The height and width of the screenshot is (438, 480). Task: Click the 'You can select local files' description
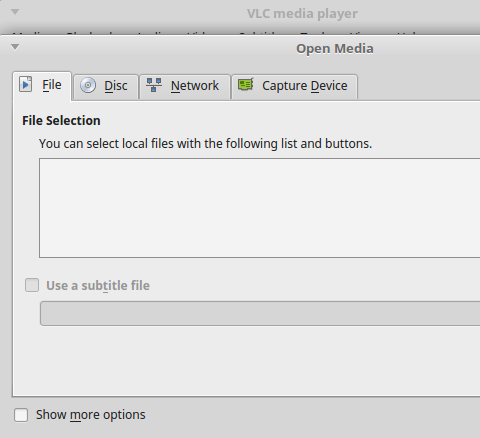coord(205,144)
